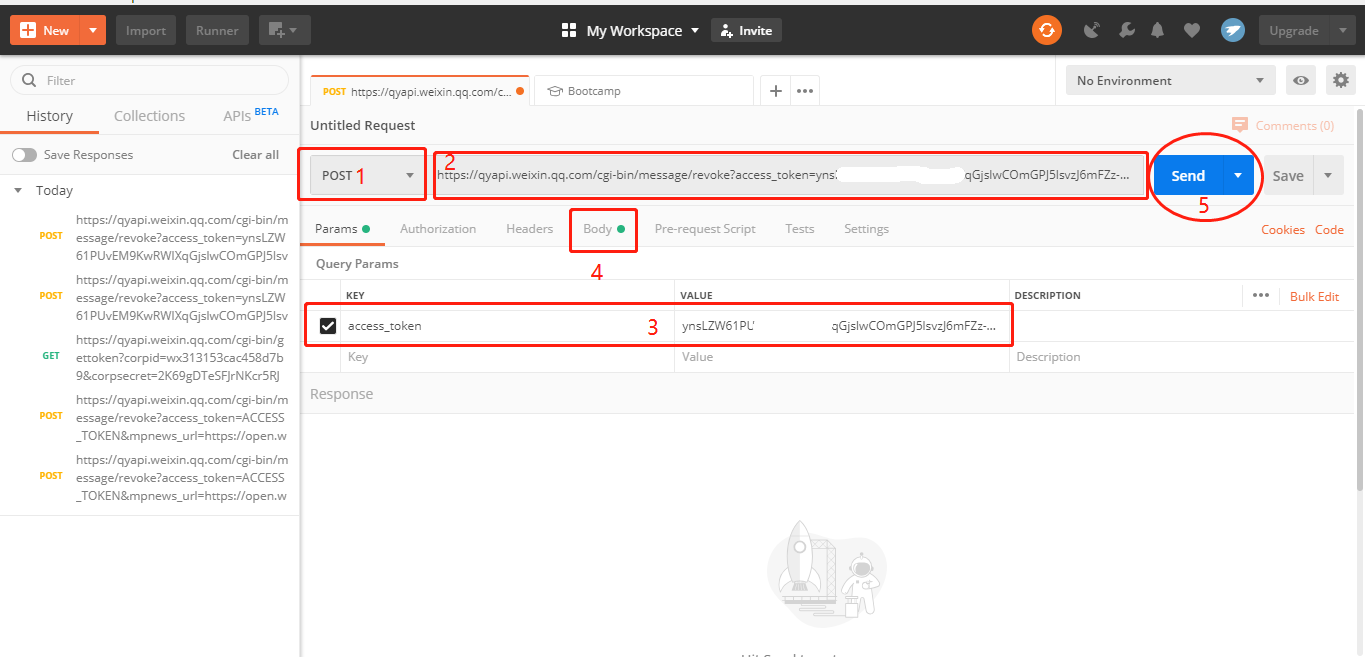Click the orange sync status icon

pyautogui.click(x=1046, y=30)
